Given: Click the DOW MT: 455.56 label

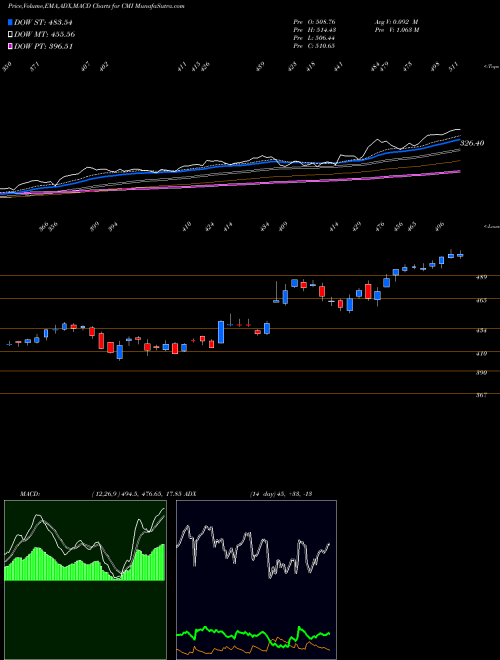Looking at the screenshot, I should pos(45,35).
